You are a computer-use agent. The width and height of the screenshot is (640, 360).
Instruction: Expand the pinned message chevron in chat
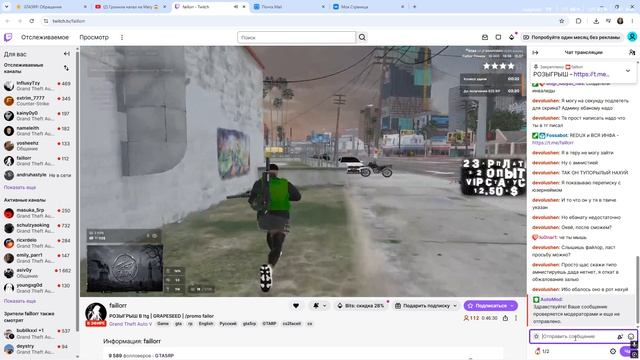628,71
